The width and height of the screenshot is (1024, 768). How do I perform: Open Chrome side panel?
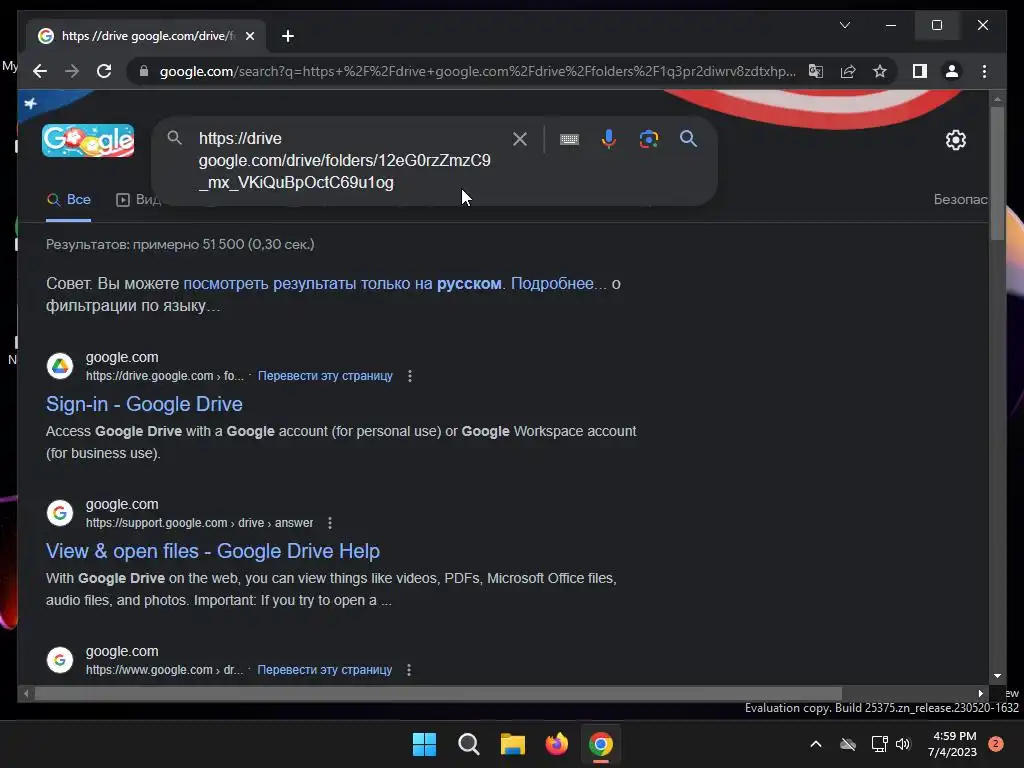(920, 71)
